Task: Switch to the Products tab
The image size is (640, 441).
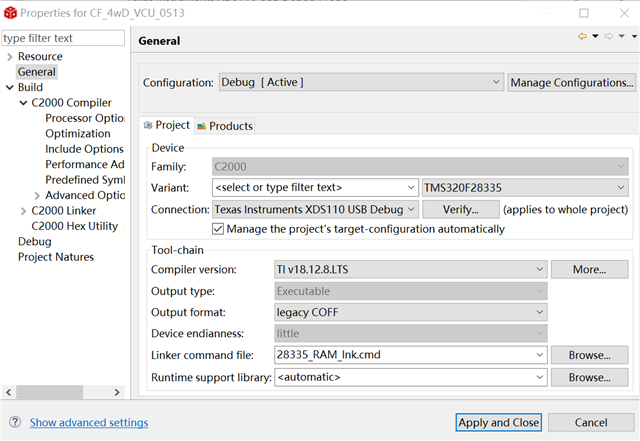Action: [x=230, y=126]
